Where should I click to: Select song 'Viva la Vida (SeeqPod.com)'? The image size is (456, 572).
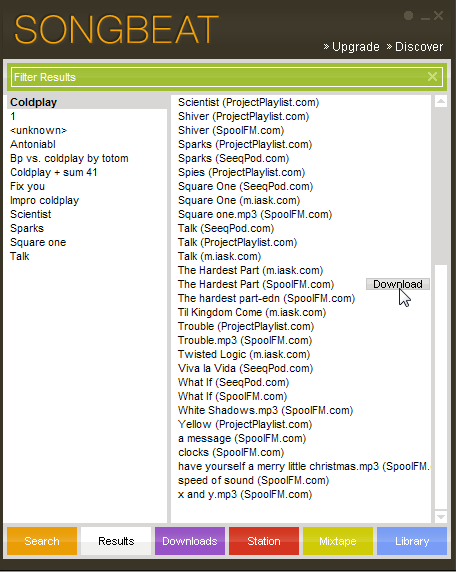[246, 368]
